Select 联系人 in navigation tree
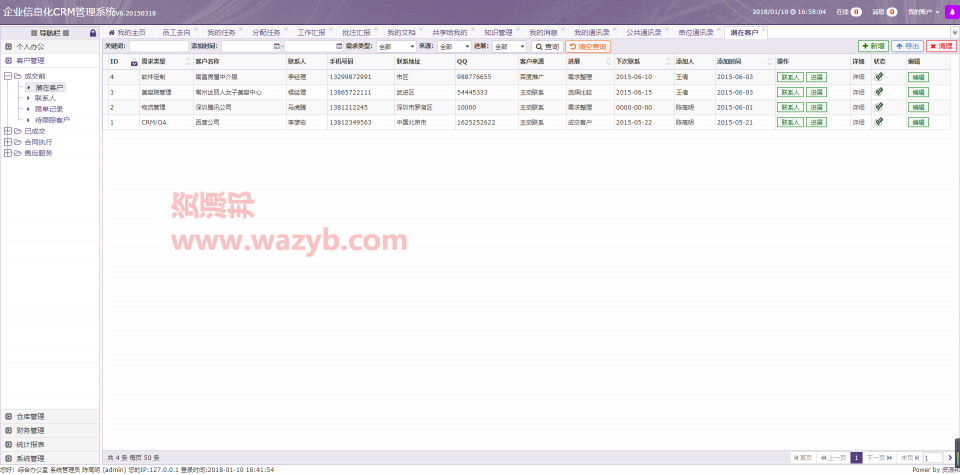This screenshot has width=960, height=475. point(45,98)
